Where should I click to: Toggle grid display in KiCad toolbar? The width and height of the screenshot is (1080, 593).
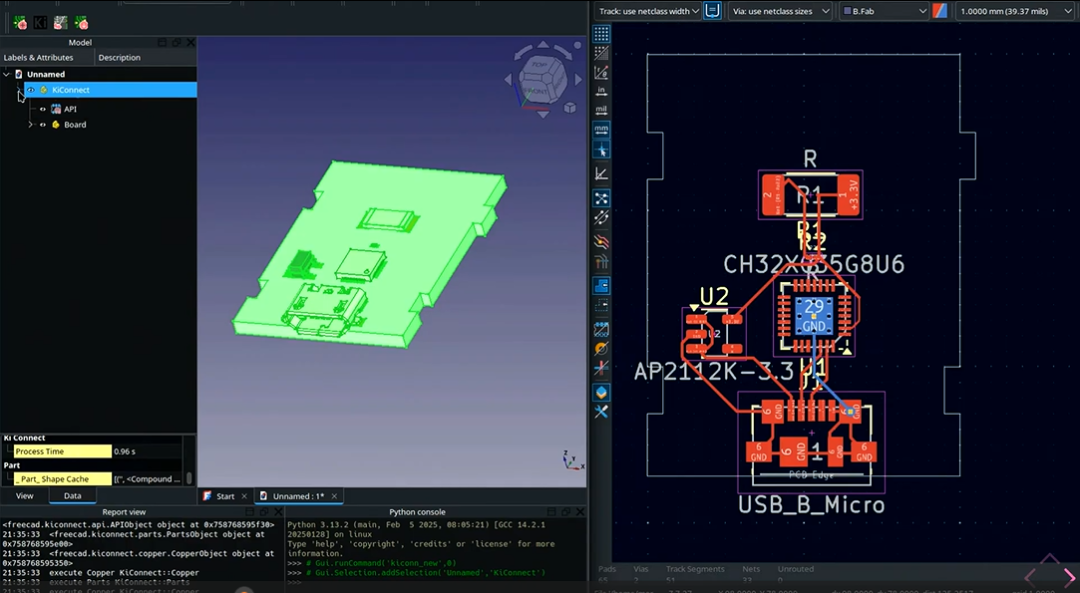(601, 34)
